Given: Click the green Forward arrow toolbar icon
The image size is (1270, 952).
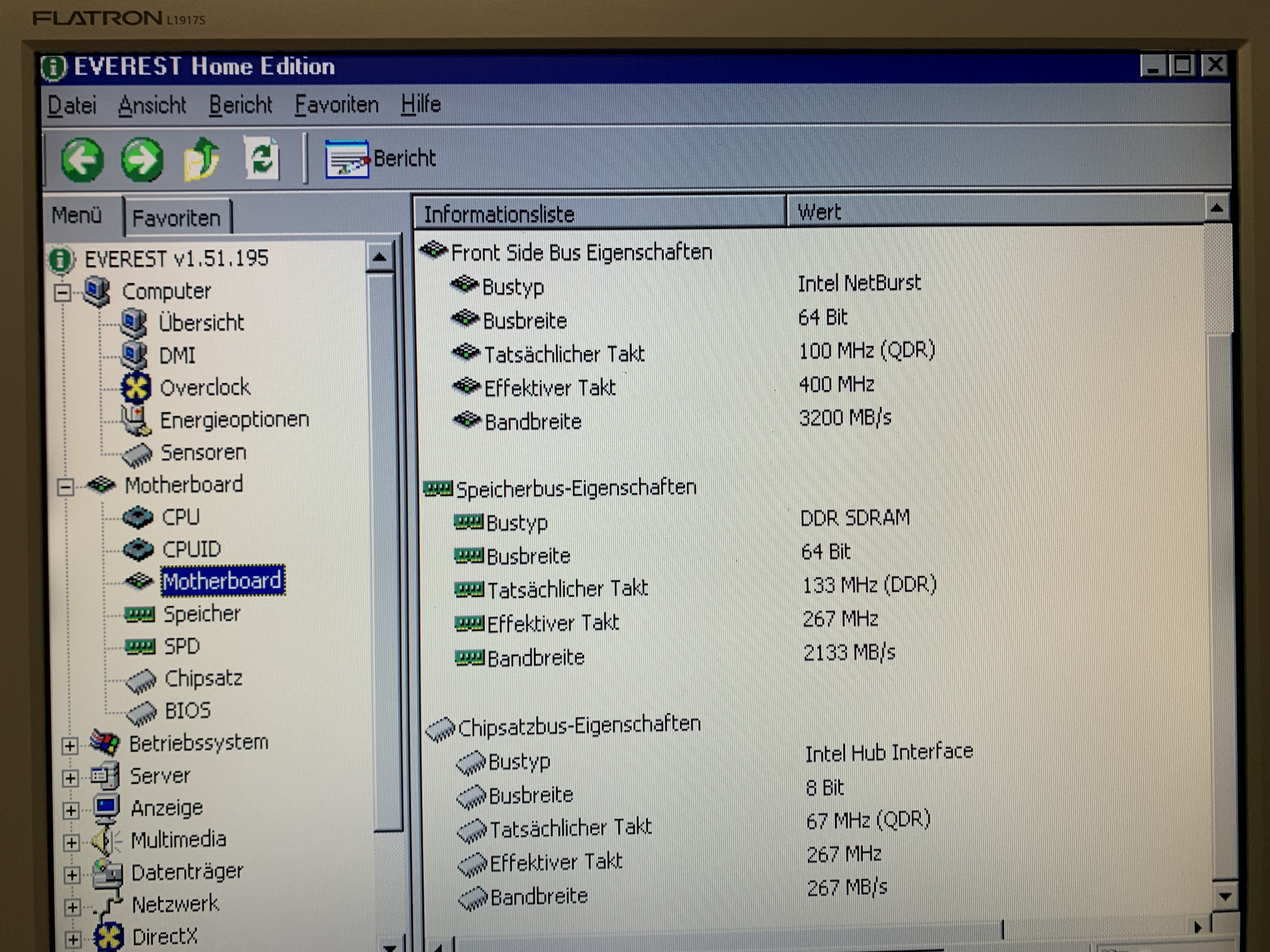Looking at the screenshot, I should pyautogui.click(x=142, y=160).
